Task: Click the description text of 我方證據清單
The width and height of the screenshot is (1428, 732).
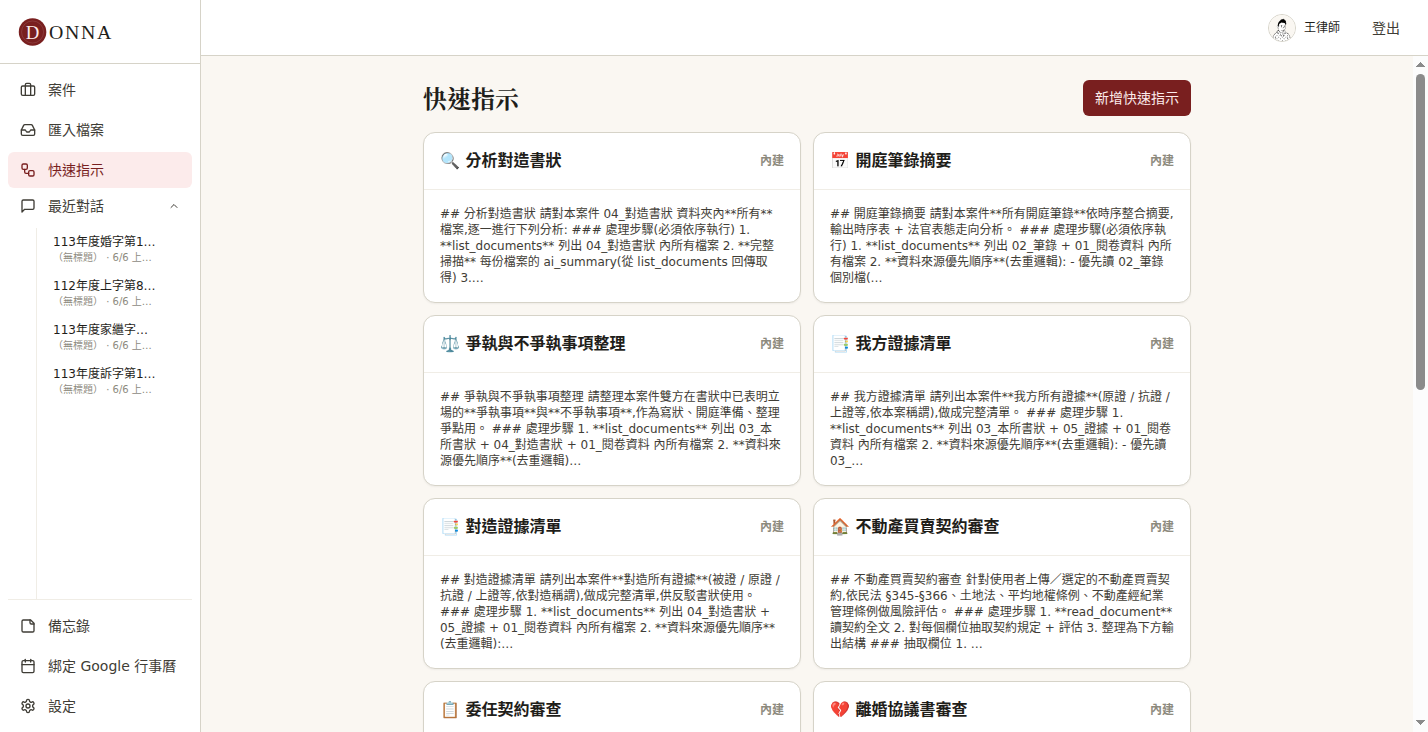Action: click(x=1001, y=429)
